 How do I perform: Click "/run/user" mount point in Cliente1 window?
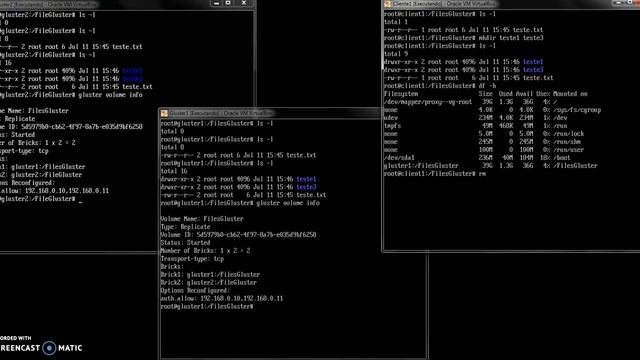point(569,150)
